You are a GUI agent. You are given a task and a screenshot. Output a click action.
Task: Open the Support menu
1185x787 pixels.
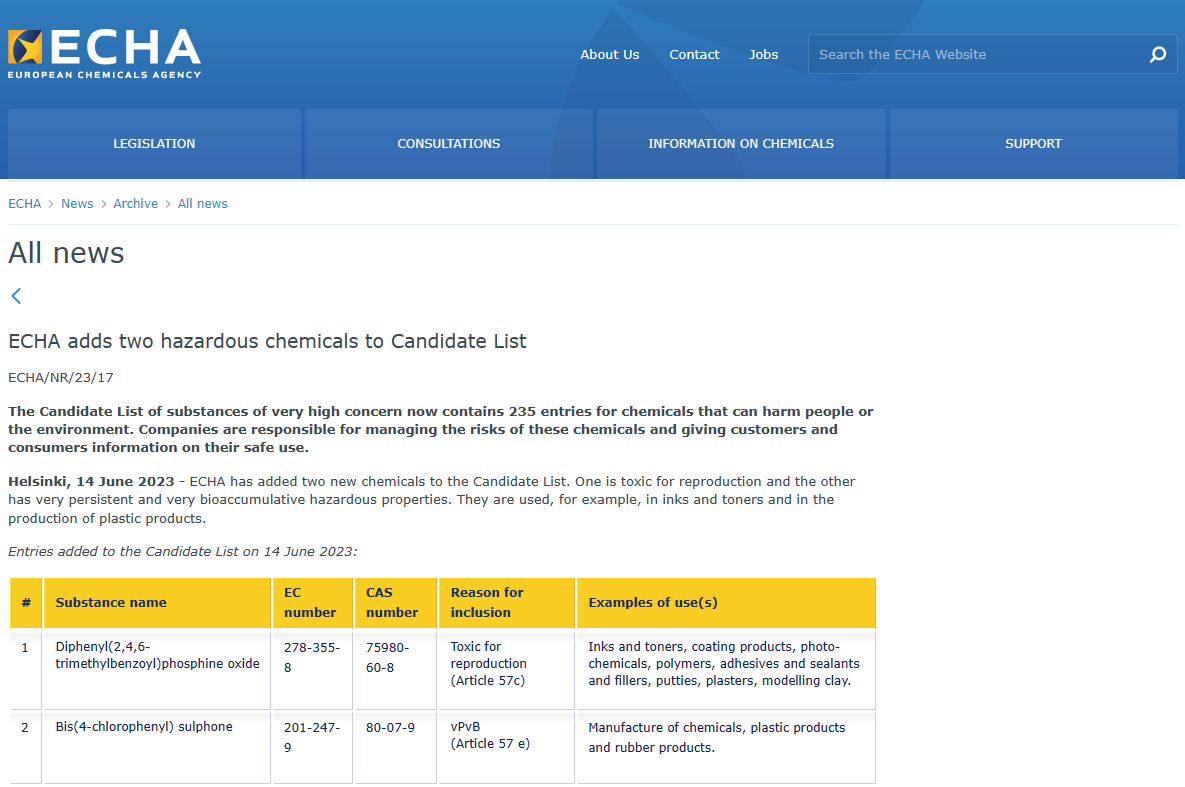tap(1033, 144)
